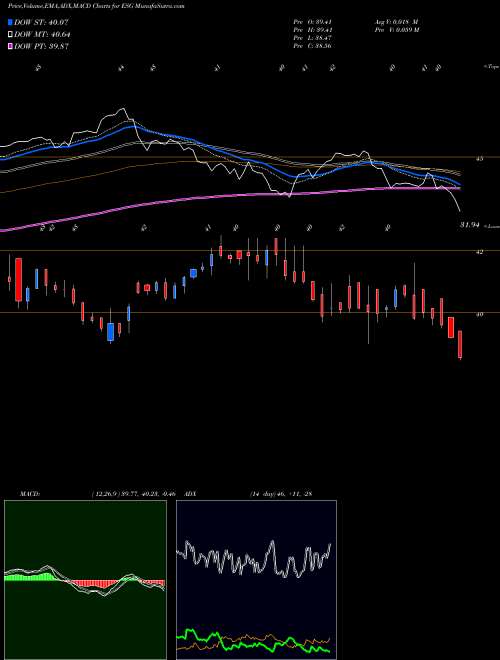Click the 'Pre V: 0.059 M' volume value
The height and width of the screenshot is (660, 500).
396,30
